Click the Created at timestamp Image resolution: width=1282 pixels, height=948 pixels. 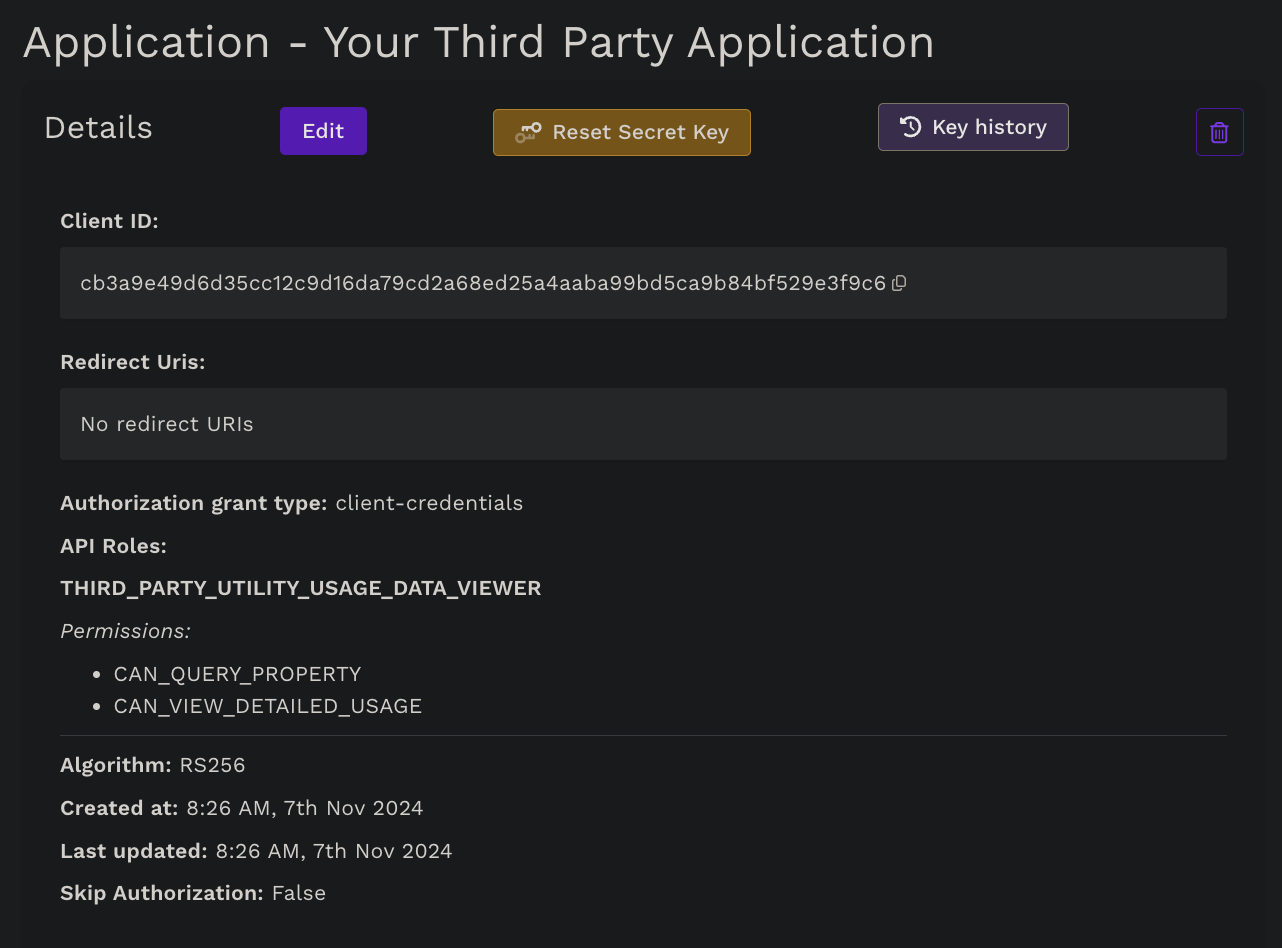(x=304, y=808)
